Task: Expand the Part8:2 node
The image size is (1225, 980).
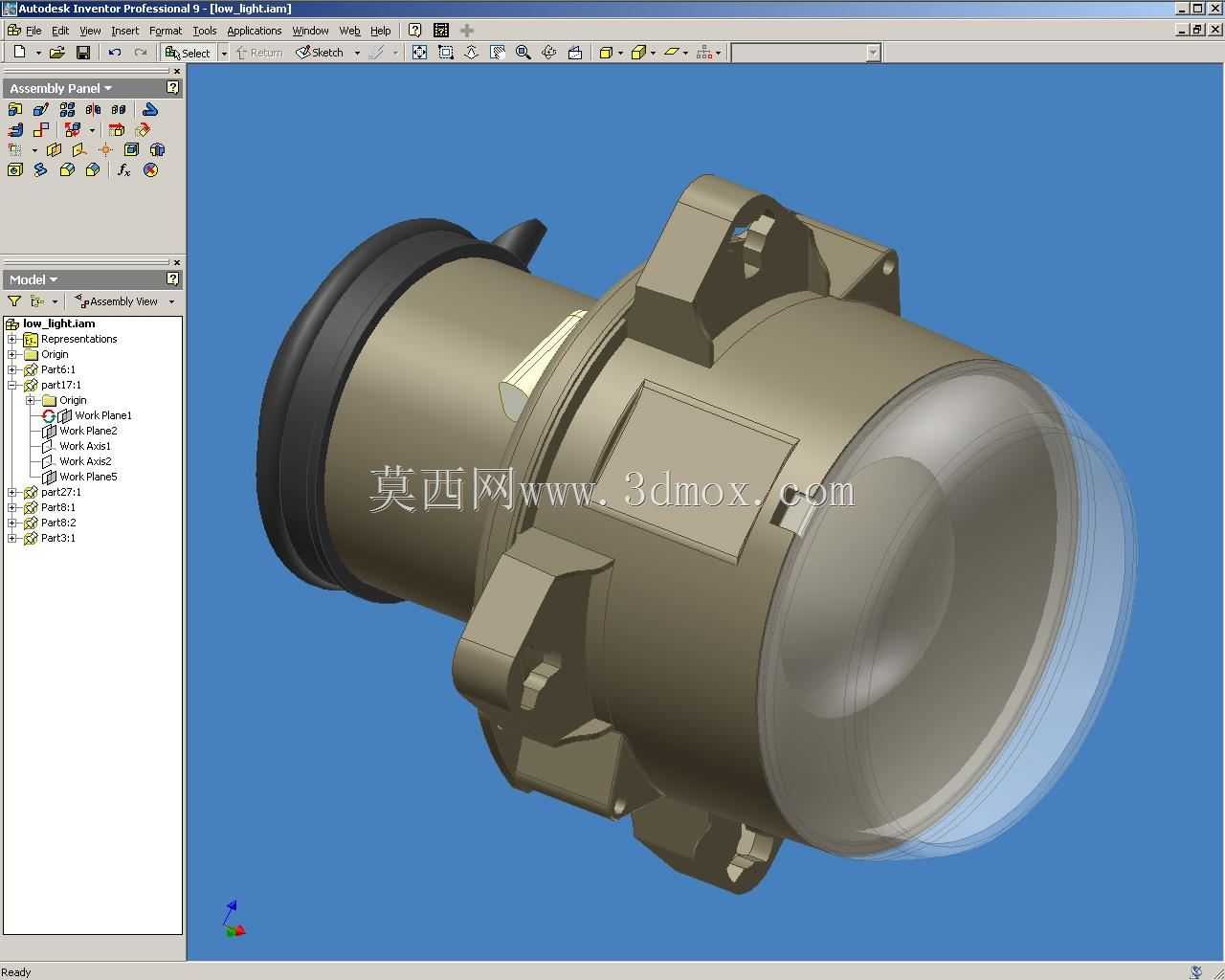Action: tap(12, 523)
